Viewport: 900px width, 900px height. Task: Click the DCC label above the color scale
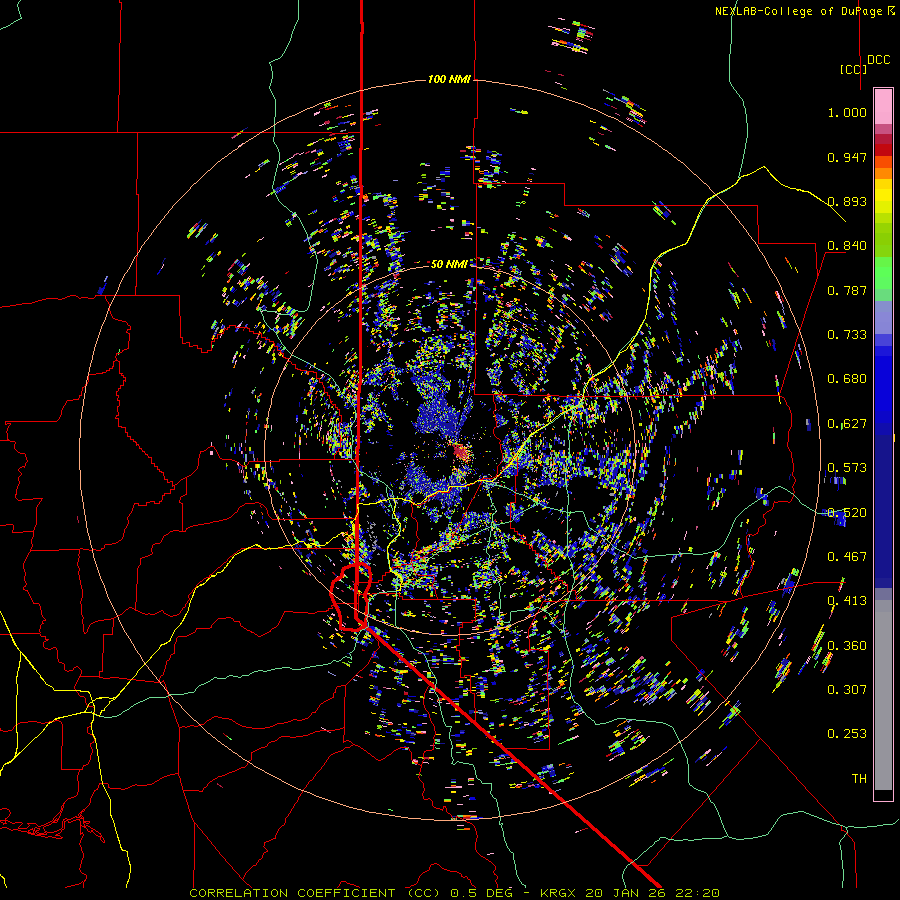pyautogui.click(x=879, y=60)
